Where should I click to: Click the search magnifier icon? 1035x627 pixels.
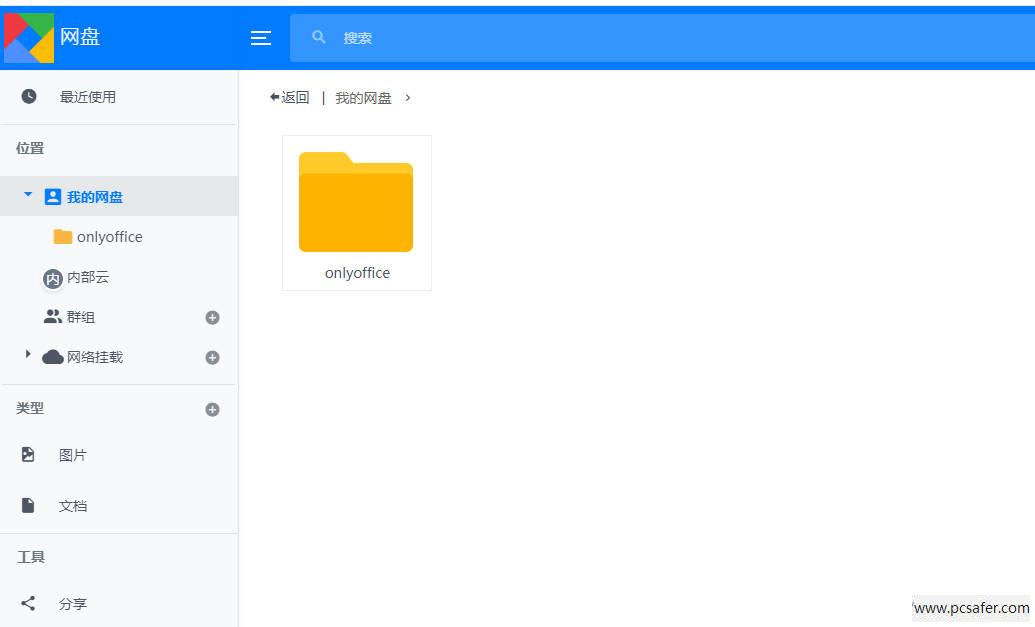pyautogui.click(x=319, y=38)
